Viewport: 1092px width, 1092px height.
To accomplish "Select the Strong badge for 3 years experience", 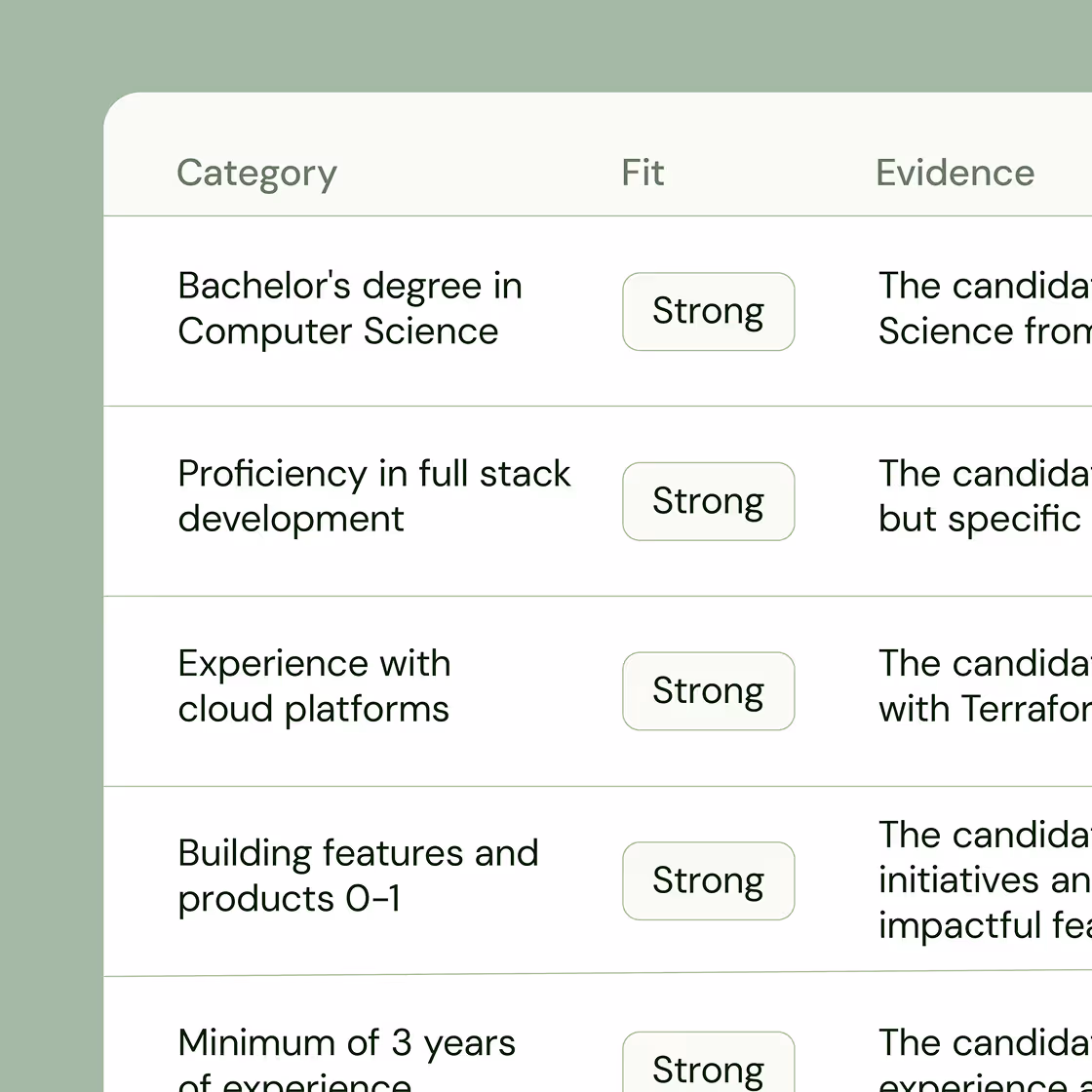I will click(x=708, y=1068).
